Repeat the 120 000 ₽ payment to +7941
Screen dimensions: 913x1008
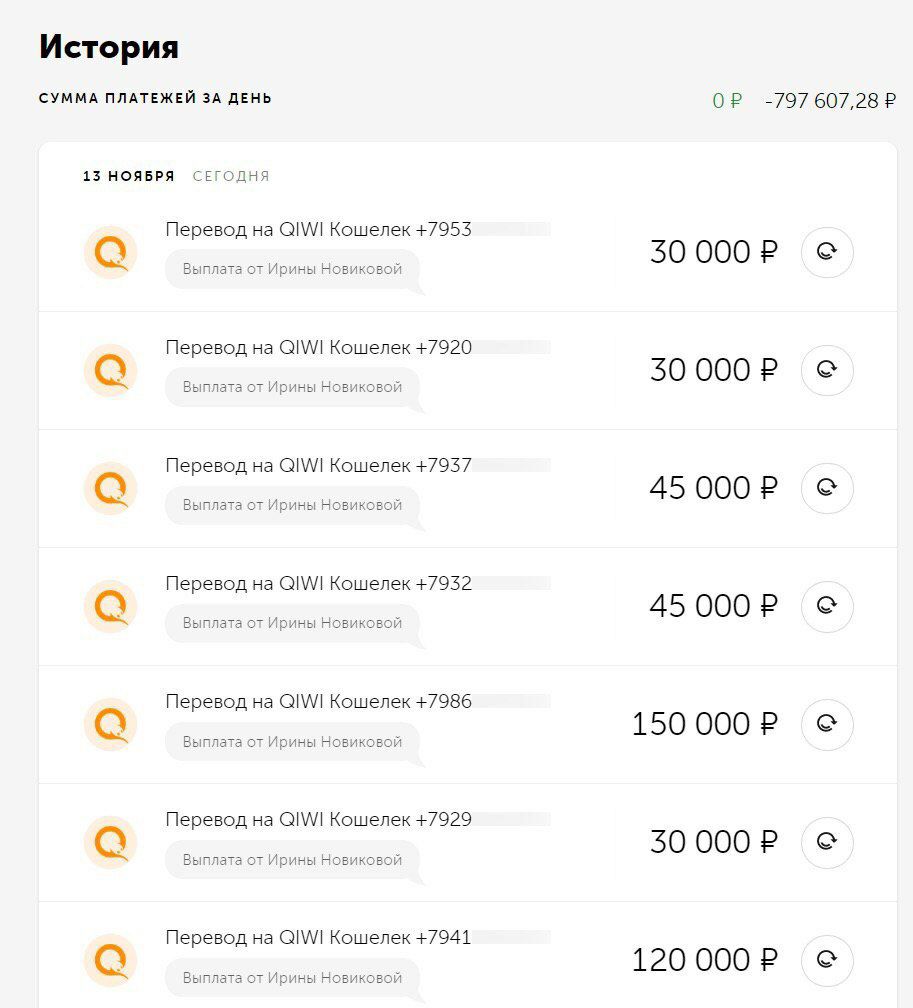(827, 960)
